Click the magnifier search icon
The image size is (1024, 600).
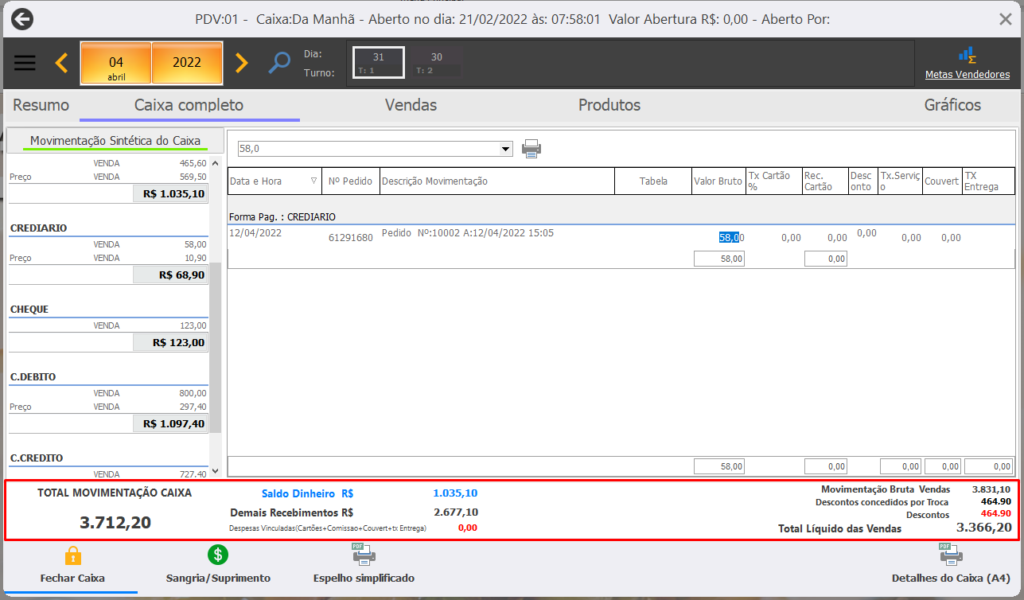[x=280, y=62]
